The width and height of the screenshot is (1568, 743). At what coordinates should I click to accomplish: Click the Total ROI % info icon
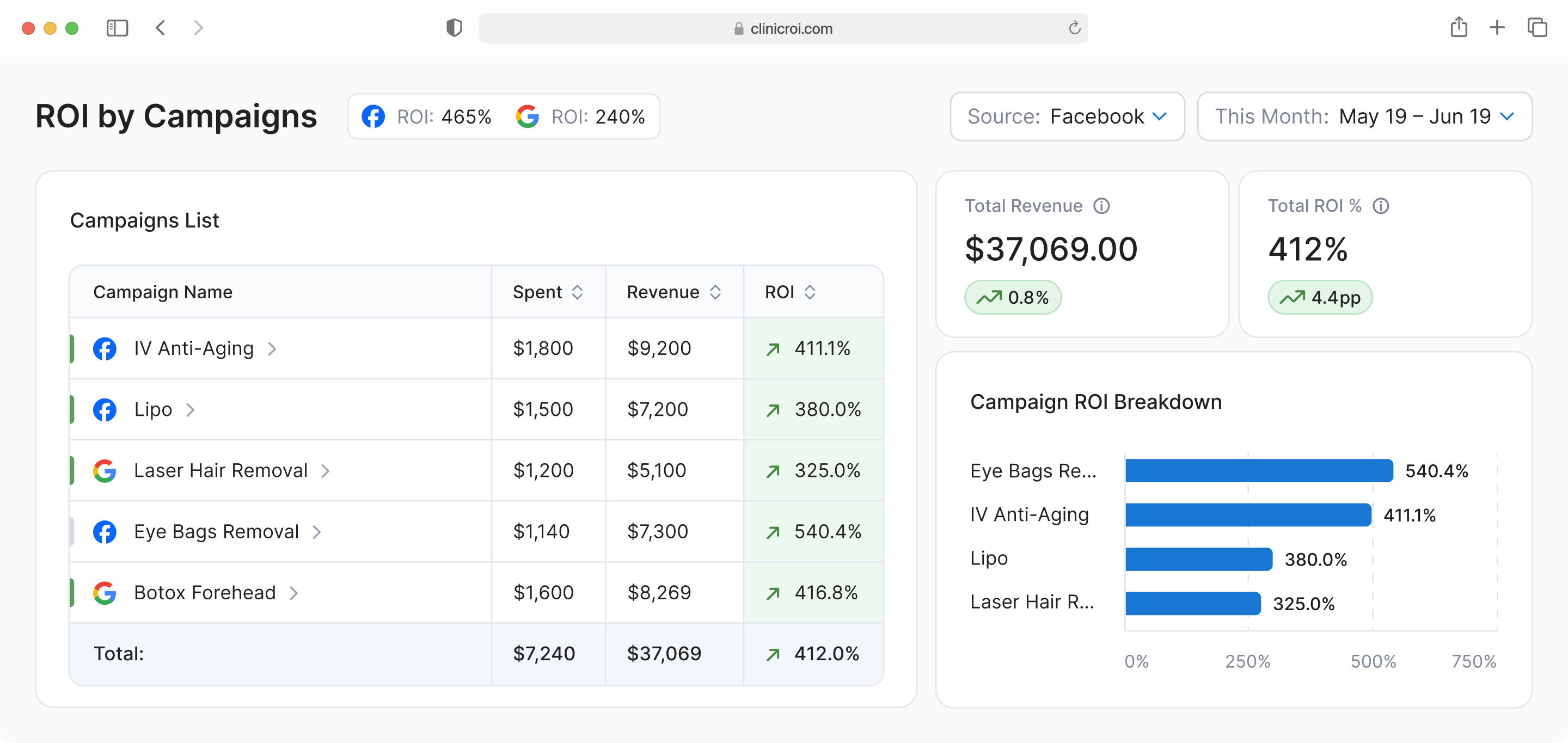pyautogui.click(x=1381, y=206)
